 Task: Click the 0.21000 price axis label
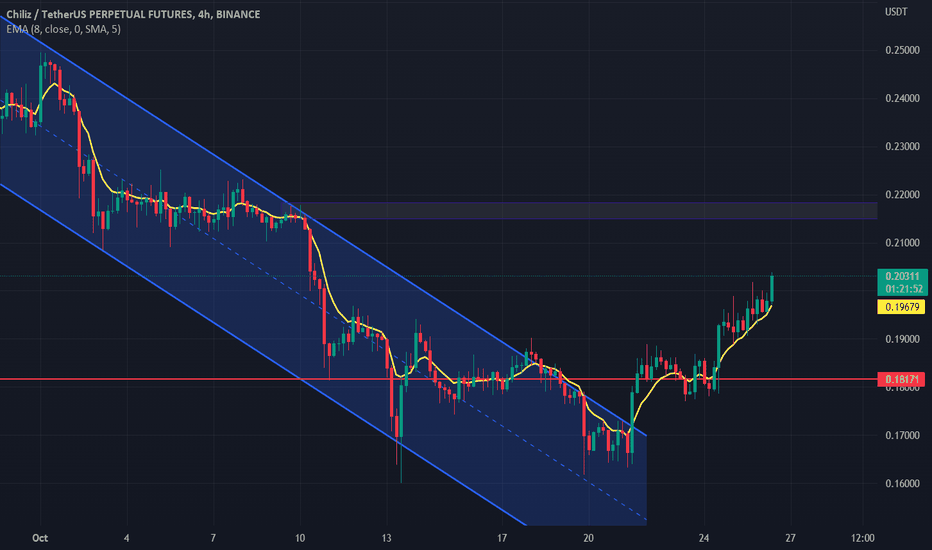(x=902, y=243)
